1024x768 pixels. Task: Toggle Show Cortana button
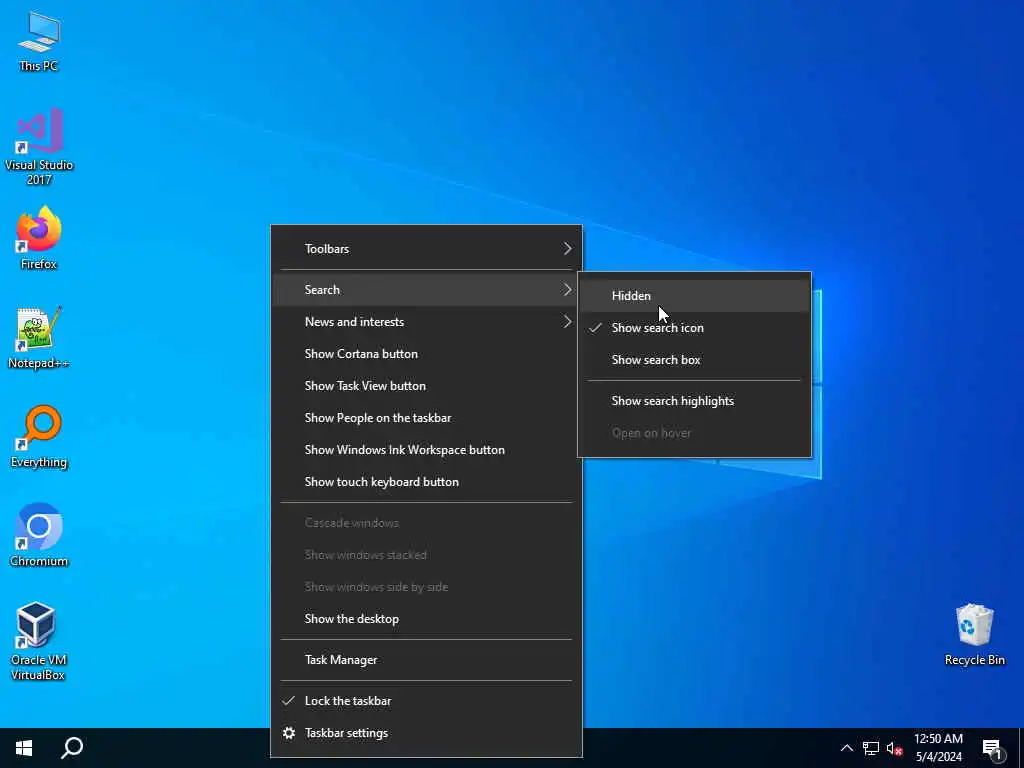pyautogui.click(x=426, y=354)
